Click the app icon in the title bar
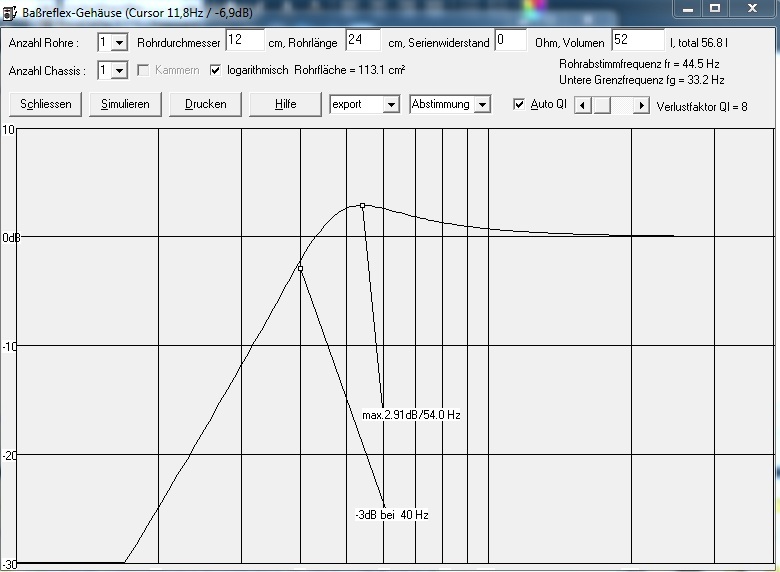780x572 pixels. point(9,12)
